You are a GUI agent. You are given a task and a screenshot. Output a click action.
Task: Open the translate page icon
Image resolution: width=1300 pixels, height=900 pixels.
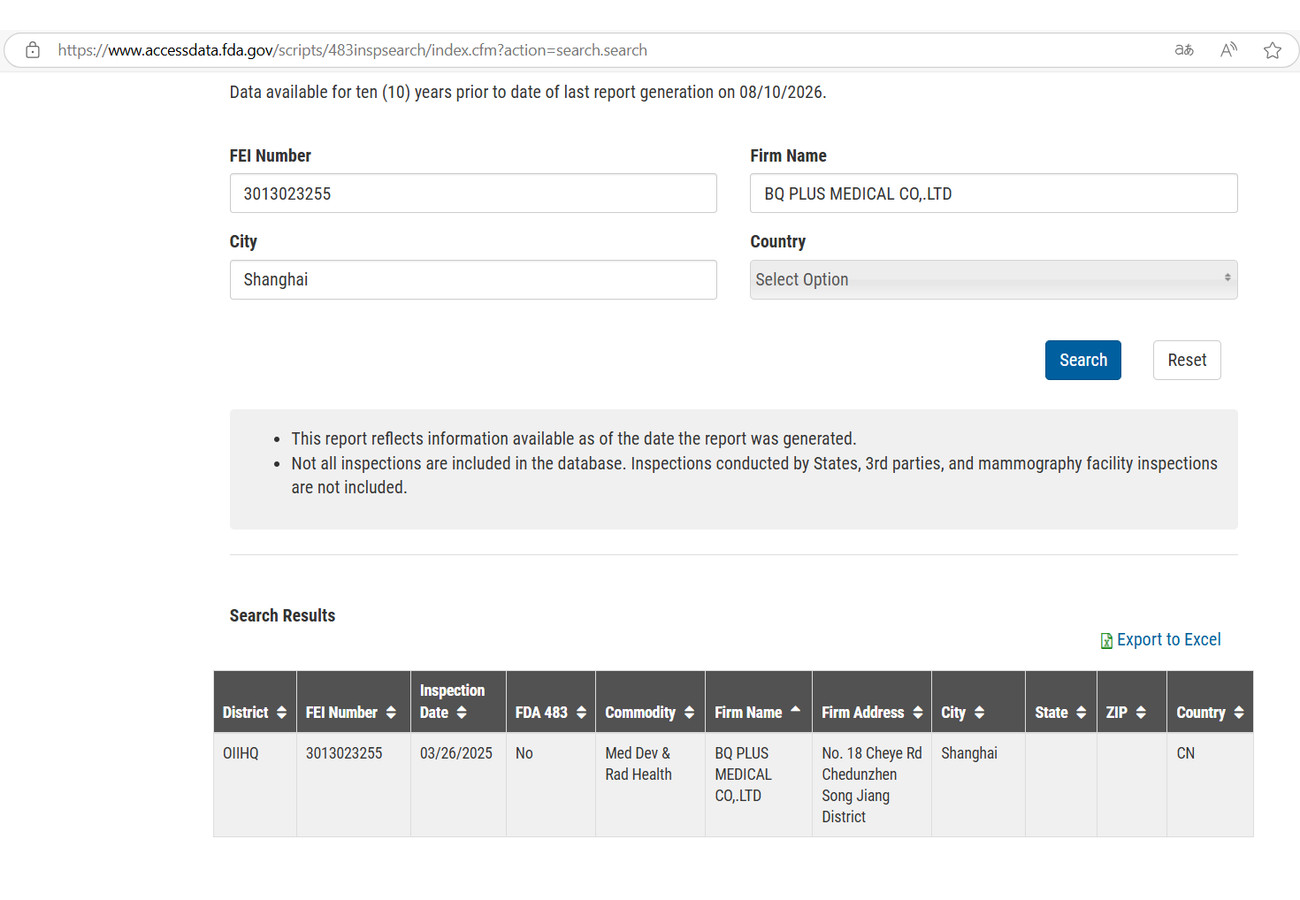(1184, 50)
